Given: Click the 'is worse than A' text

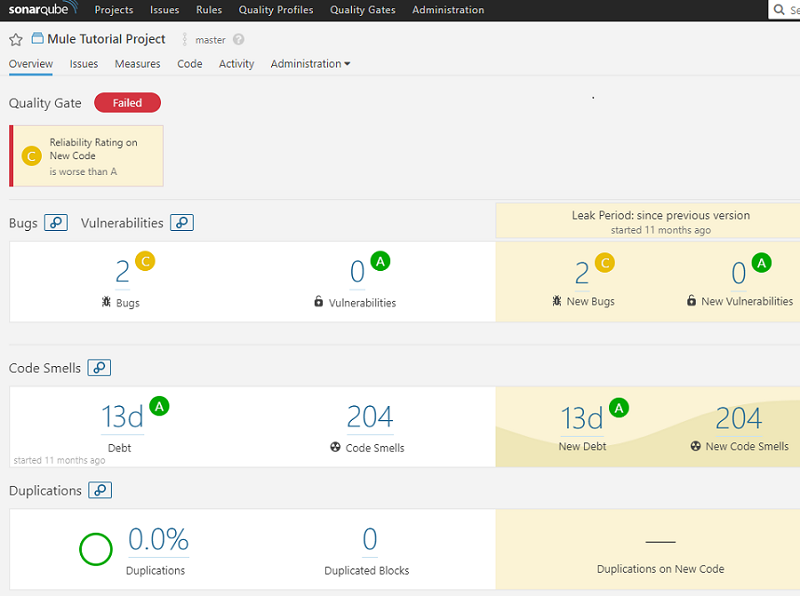Looking at the screenshot, I should click(83, 171).
